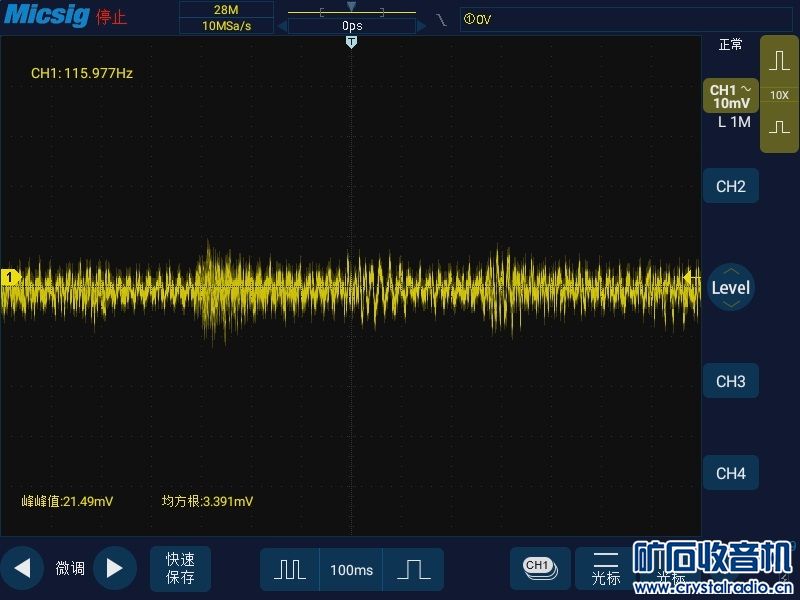The height and width of the screenshot is (600, 800).
Task: Tap the 10X probe ratio label
Action: point(779,95)
